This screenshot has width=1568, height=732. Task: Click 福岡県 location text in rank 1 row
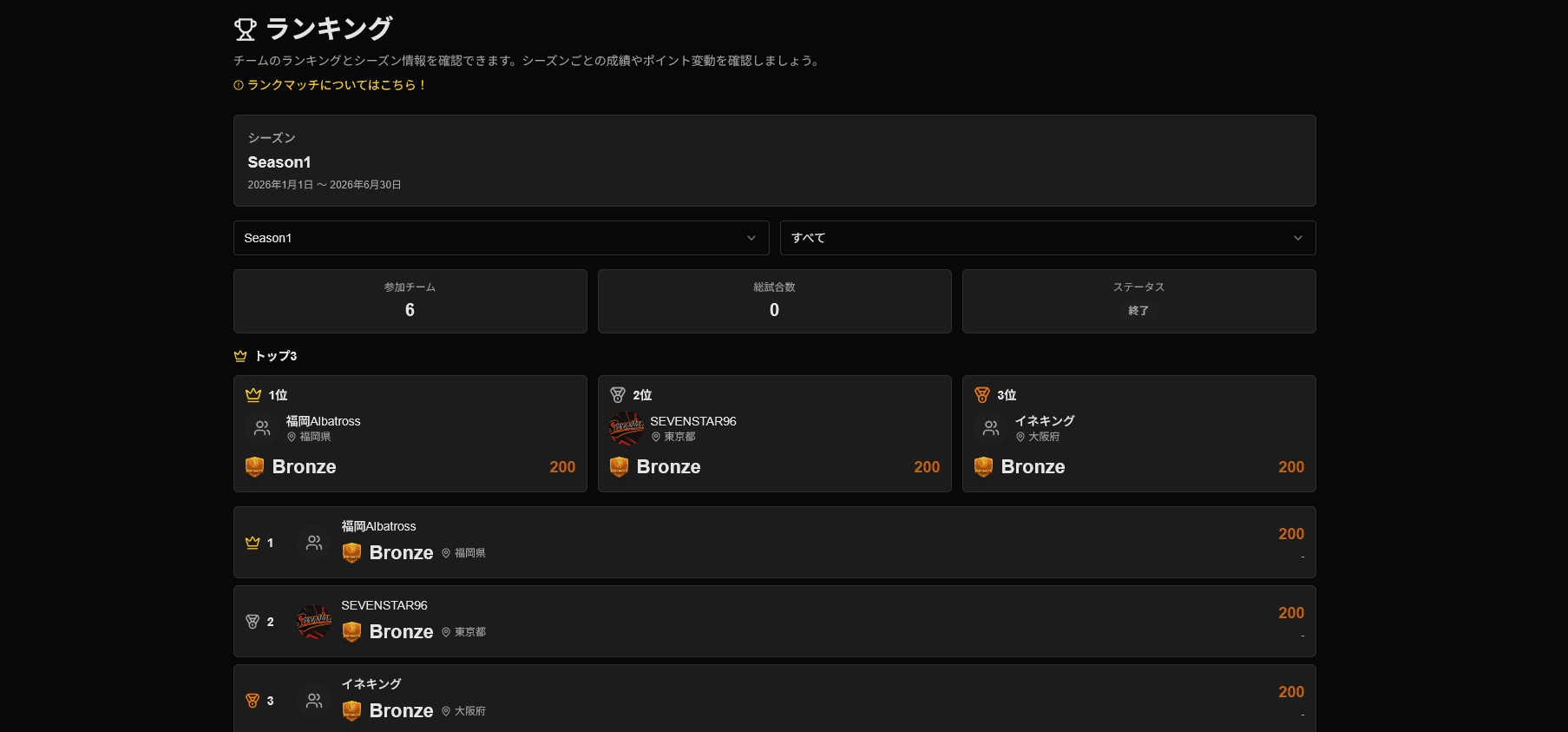click(x=470, y=553)
